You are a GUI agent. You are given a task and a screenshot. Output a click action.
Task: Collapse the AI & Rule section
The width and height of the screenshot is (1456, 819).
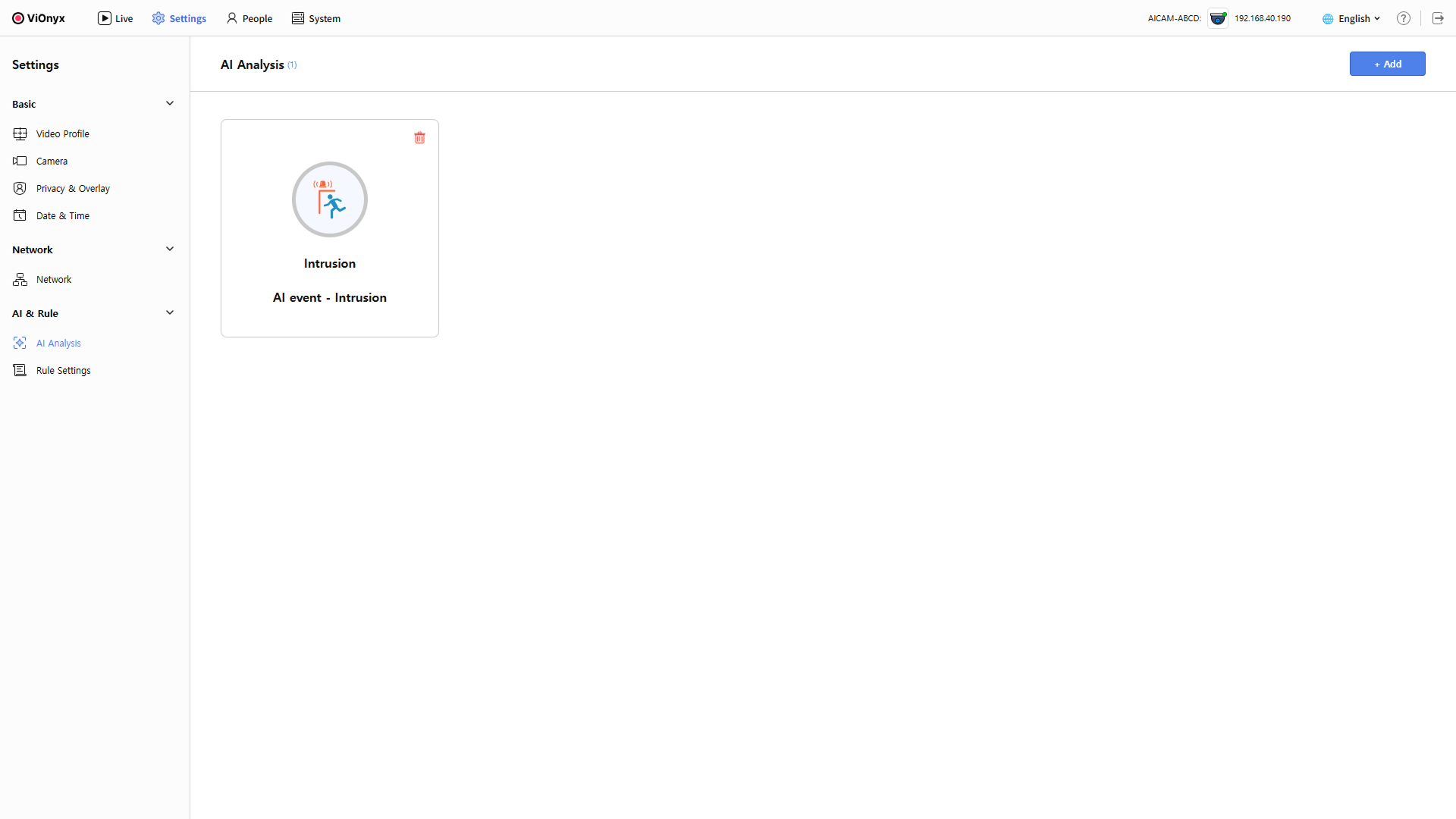pos(170,312)
